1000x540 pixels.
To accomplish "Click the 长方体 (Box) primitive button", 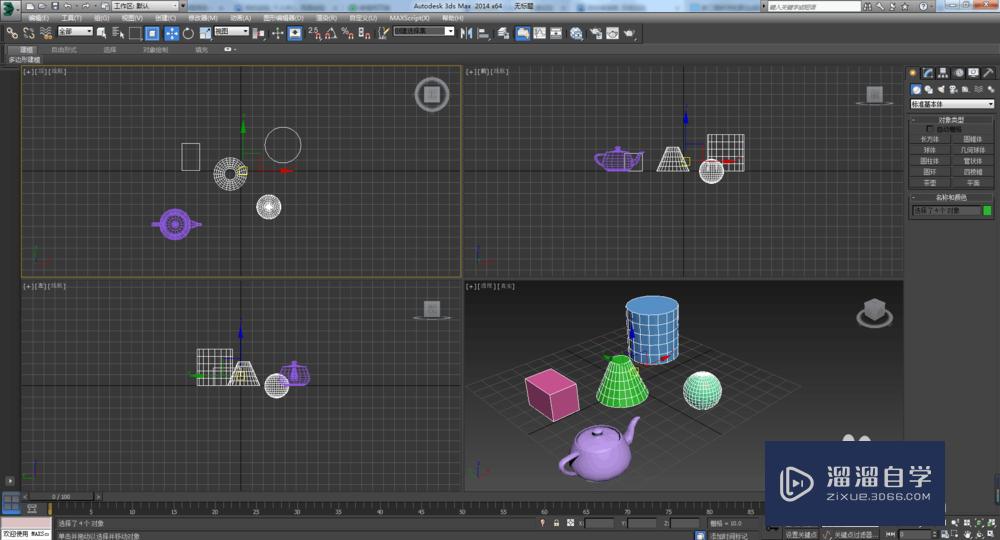I will pyautogui.click(x=930, y=139).
